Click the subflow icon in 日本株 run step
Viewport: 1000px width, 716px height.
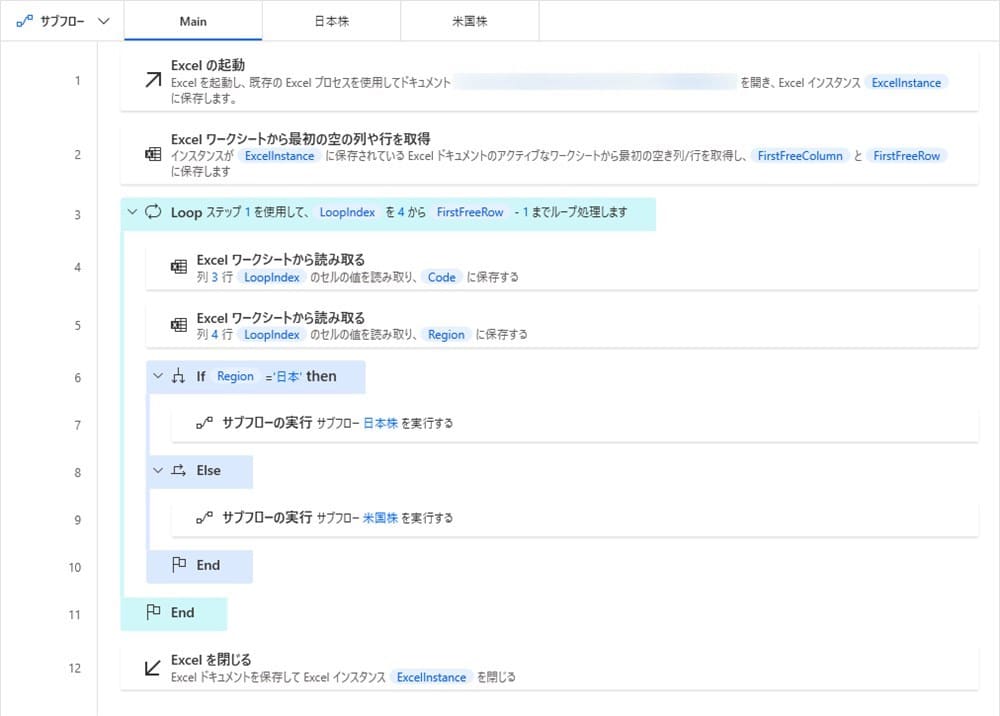point(204,423)
